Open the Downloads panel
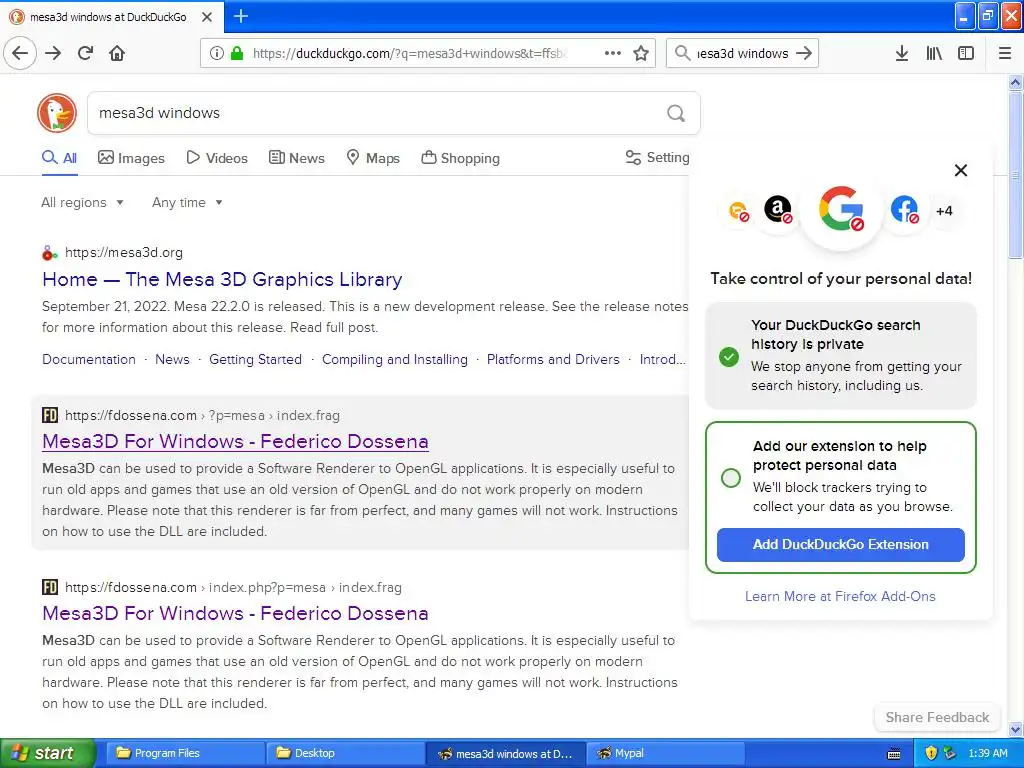 click(901, 53)
